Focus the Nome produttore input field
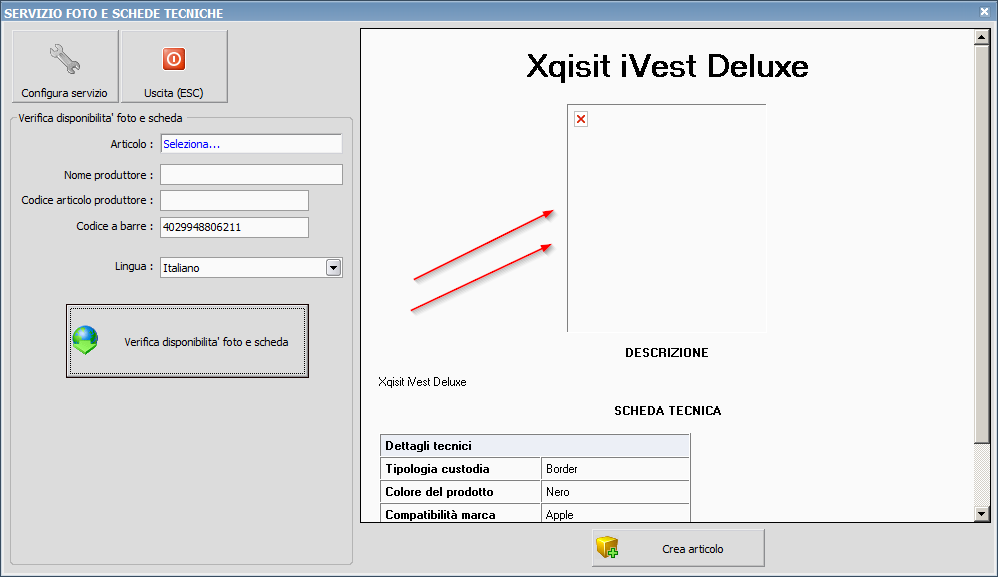The width and height of the screenshot is (998, 577). tap(251, 175)
